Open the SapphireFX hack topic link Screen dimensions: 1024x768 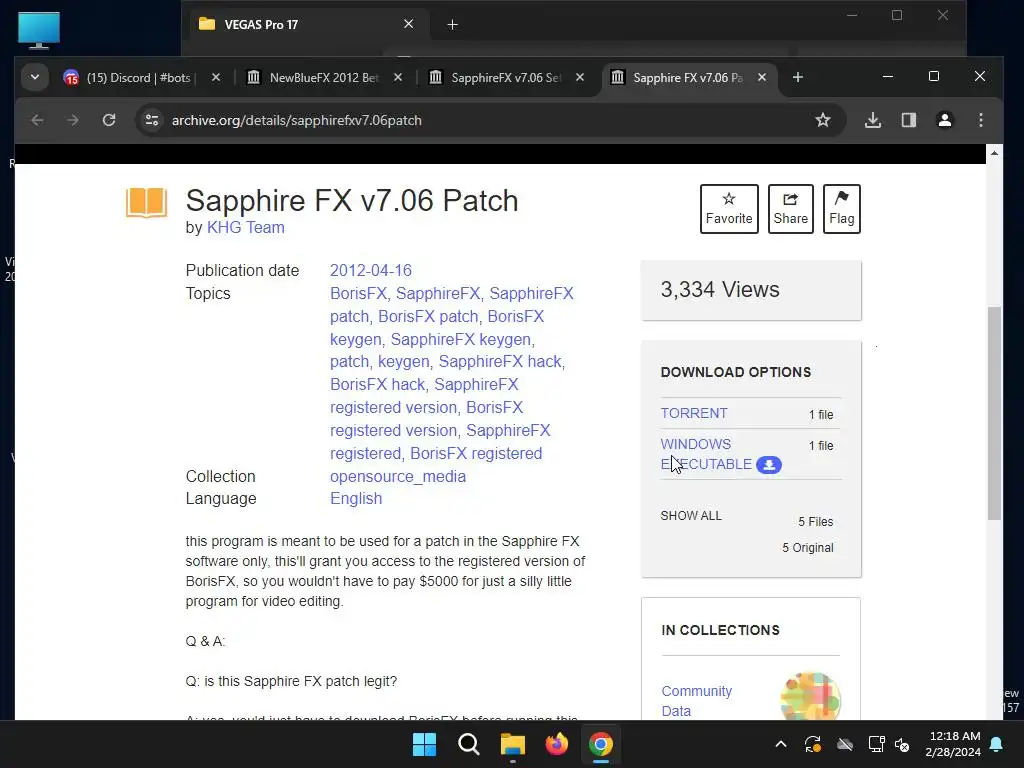[x=500, y=361]
